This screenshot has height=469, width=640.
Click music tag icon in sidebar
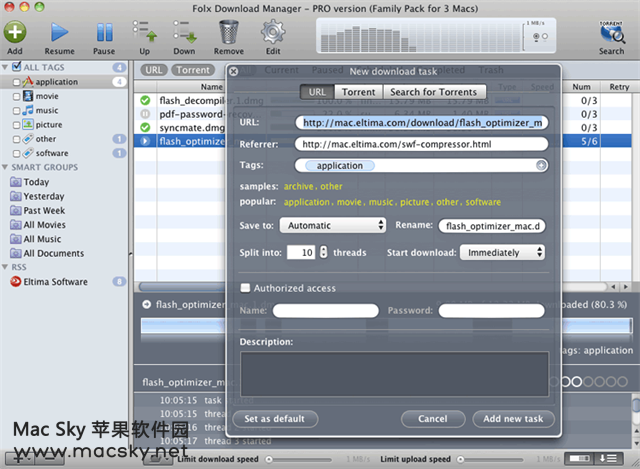[x=28, y=110]
